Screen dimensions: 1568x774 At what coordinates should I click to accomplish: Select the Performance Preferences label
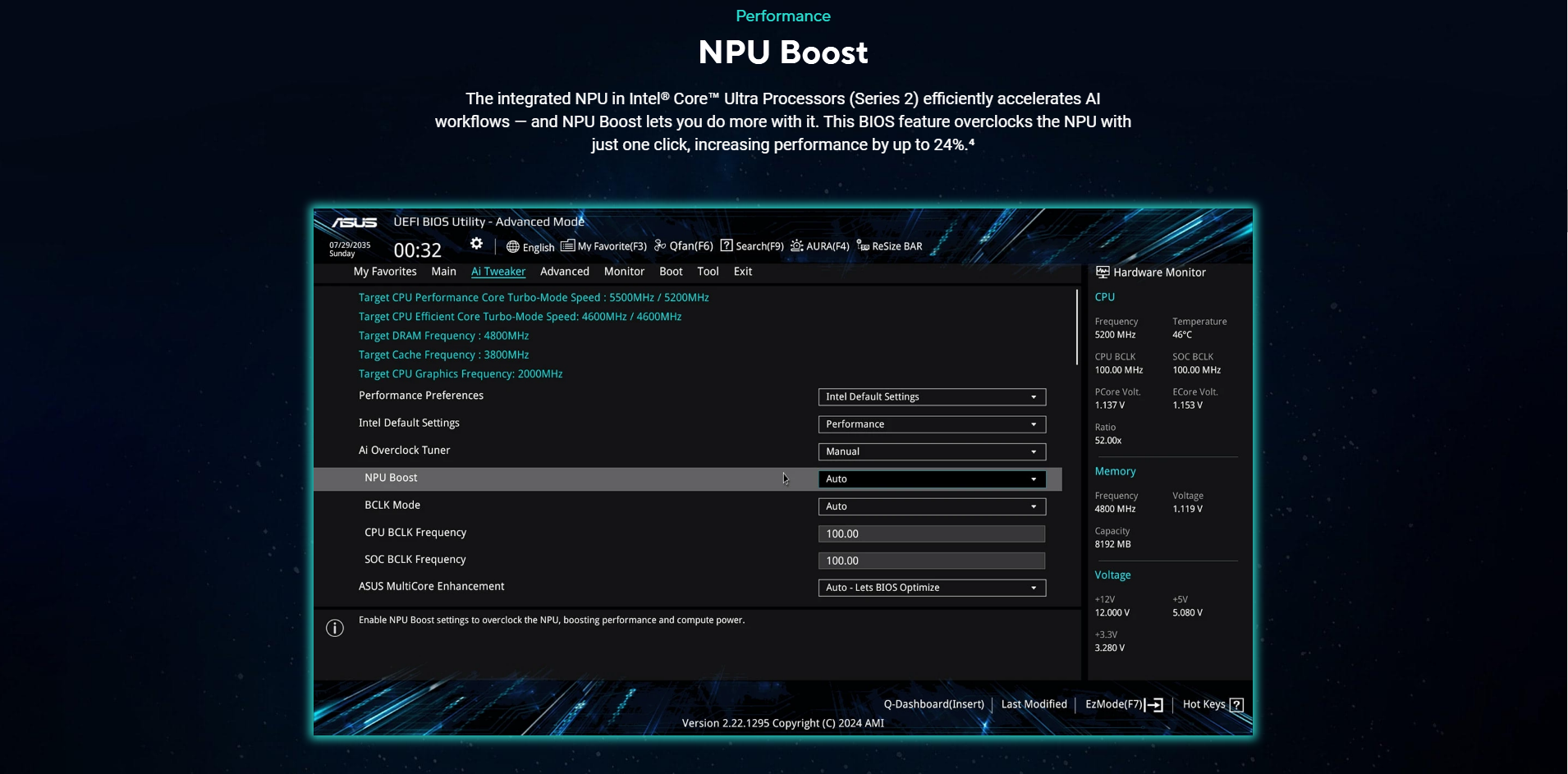[421, 396]
